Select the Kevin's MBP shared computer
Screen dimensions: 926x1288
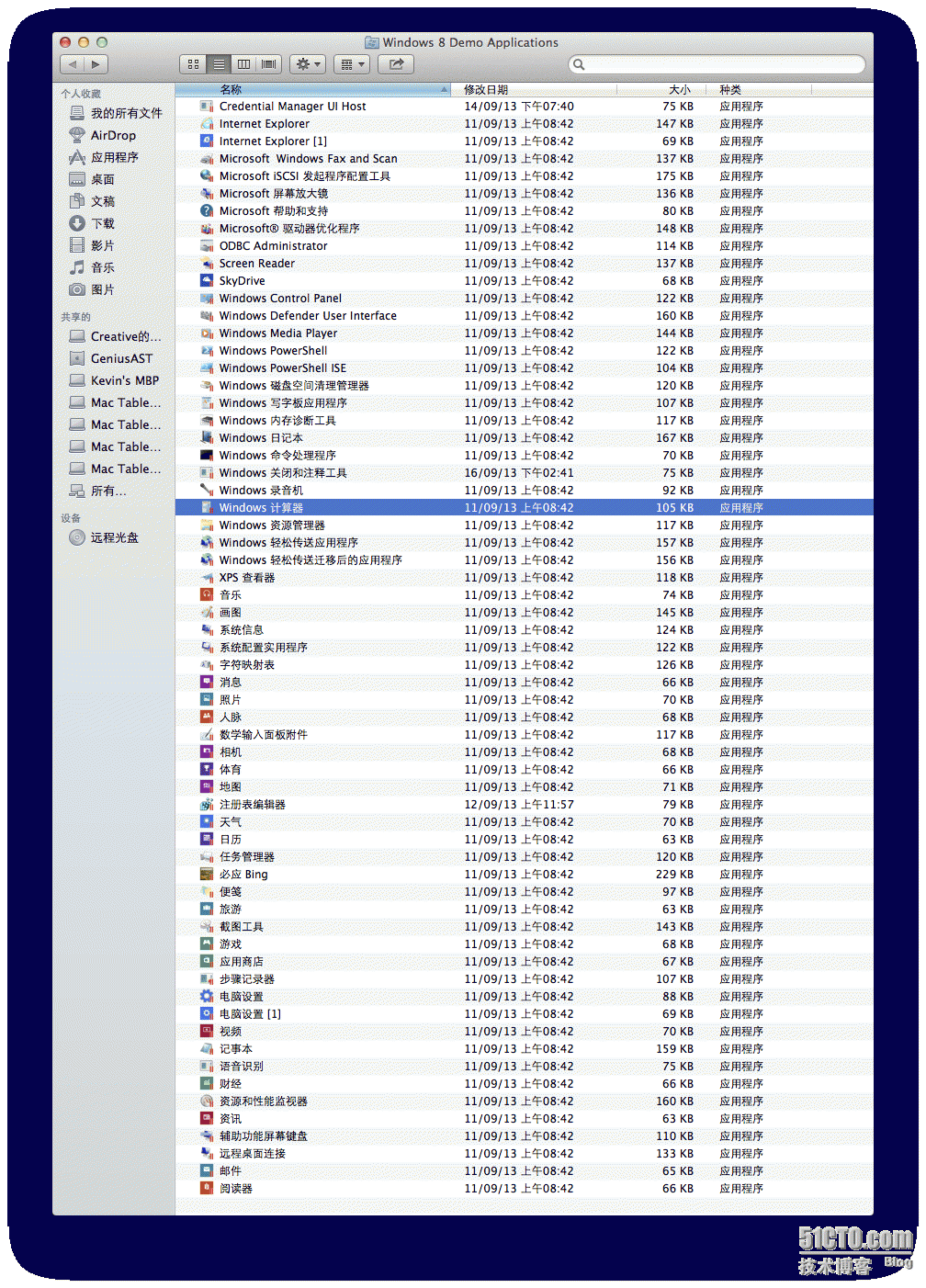(x=115, y=379)
